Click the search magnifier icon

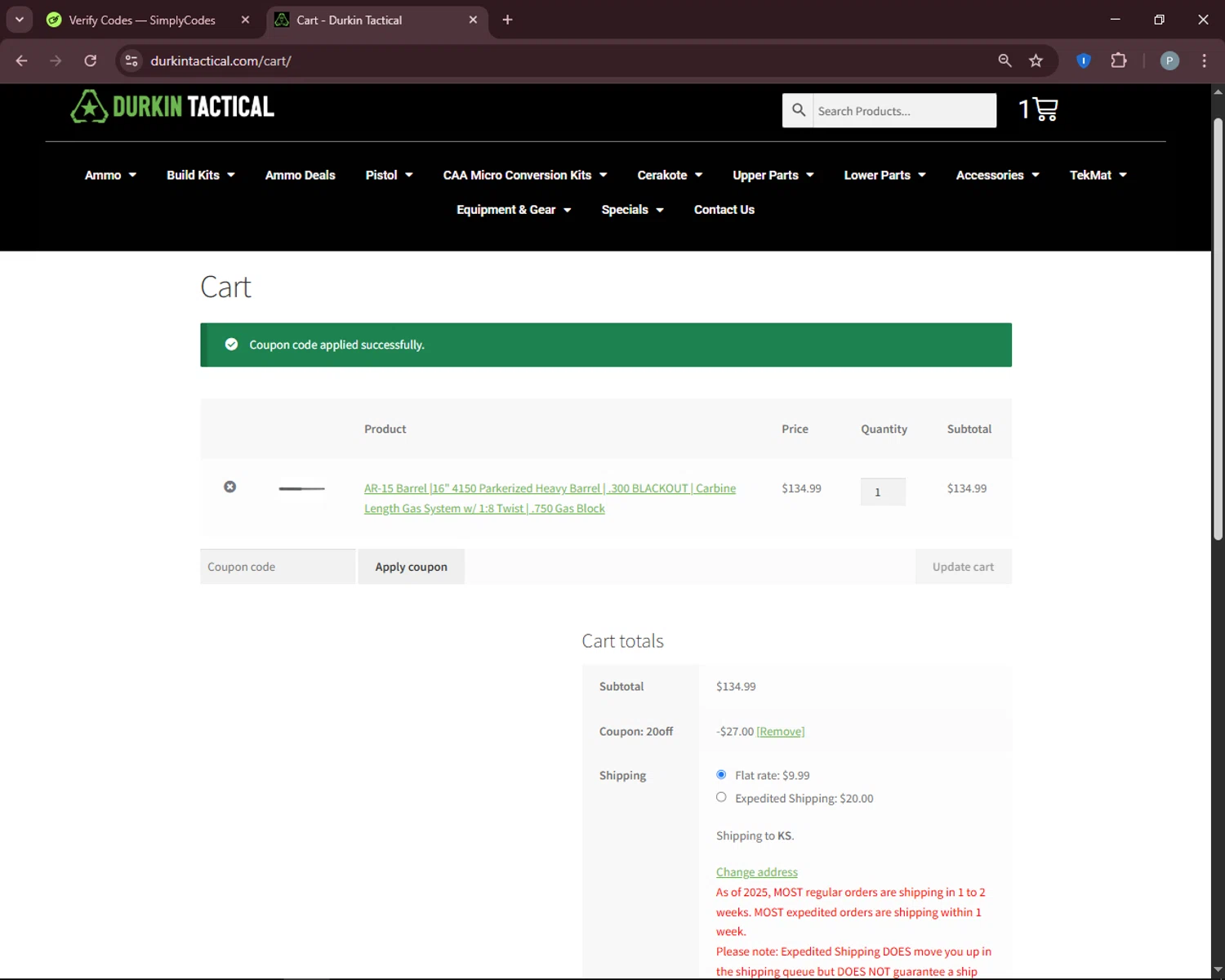(x=799, y=110)
